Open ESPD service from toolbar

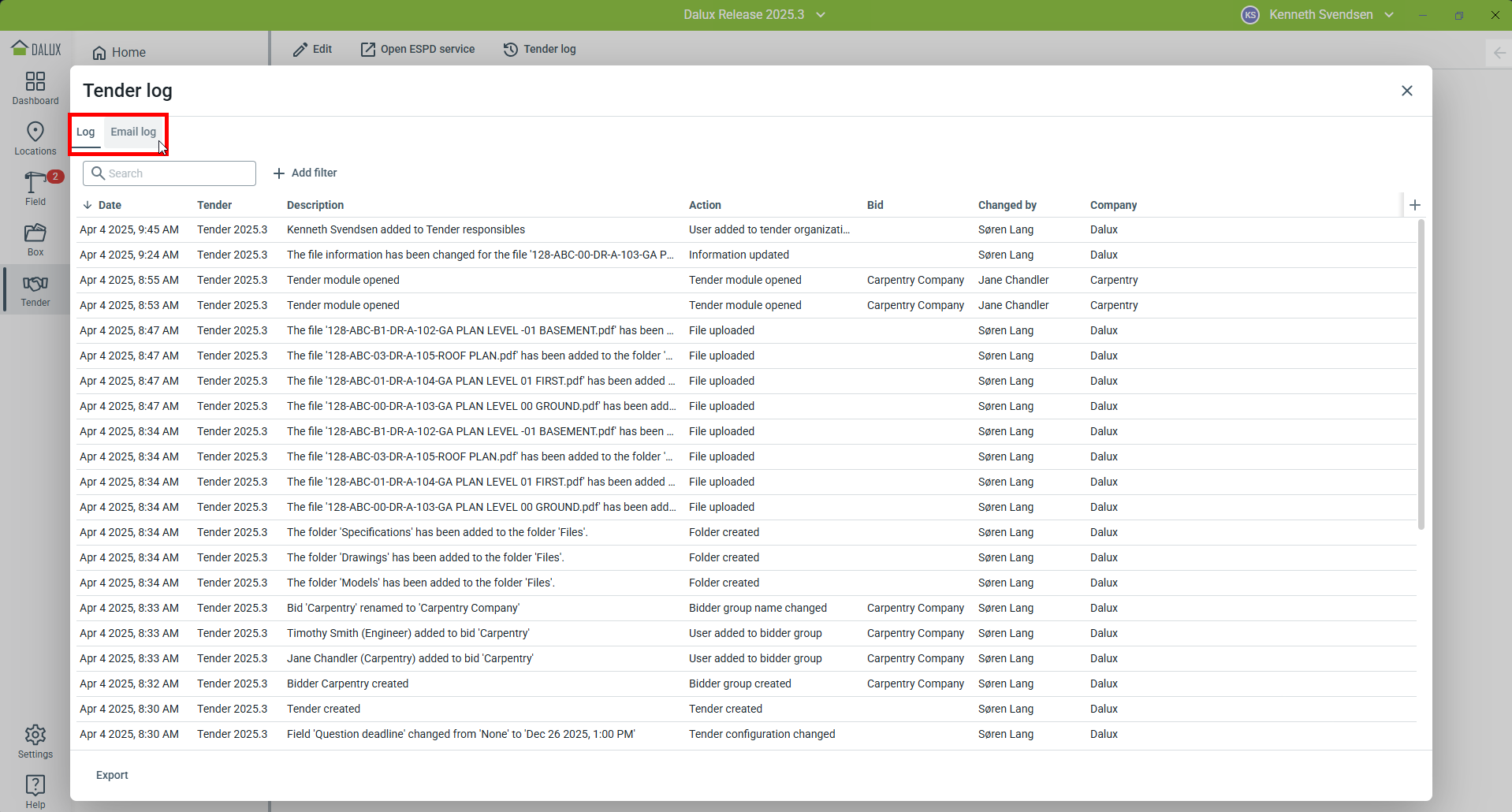(x=418, y=49)
